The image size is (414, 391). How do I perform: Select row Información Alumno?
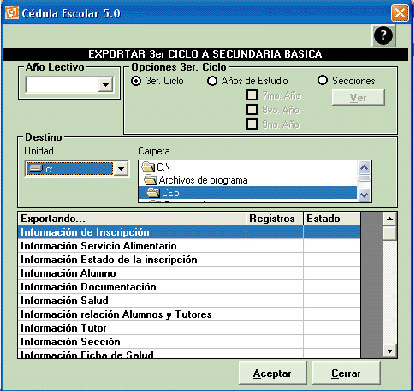pyautogui.click(x=189, y=273)
